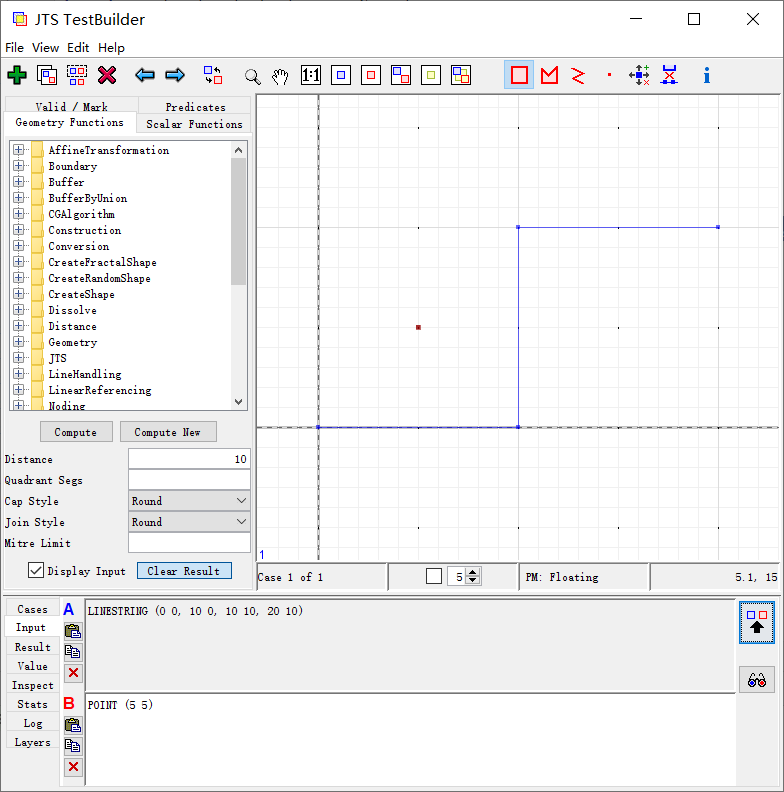Expand the Buffer folder node
The height and width of the screenshot is (792, 784).
click(x=19, y=182)
